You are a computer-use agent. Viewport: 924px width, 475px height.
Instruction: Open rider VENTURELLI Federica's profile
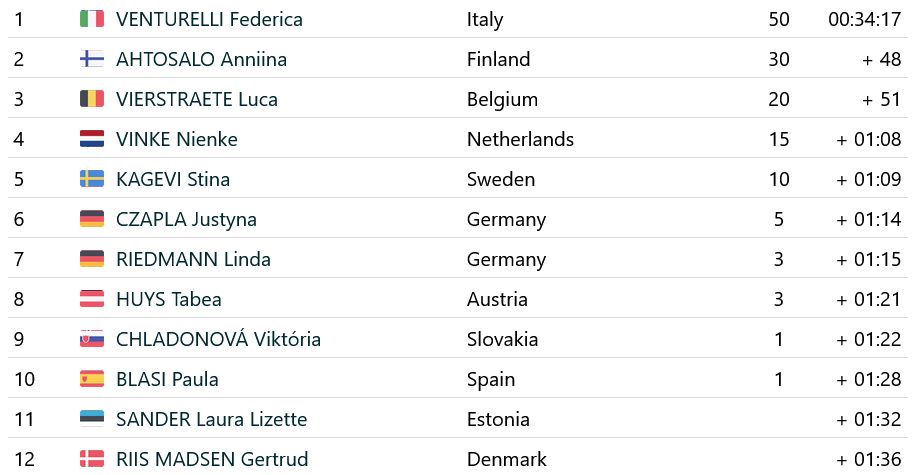[209, 19]
